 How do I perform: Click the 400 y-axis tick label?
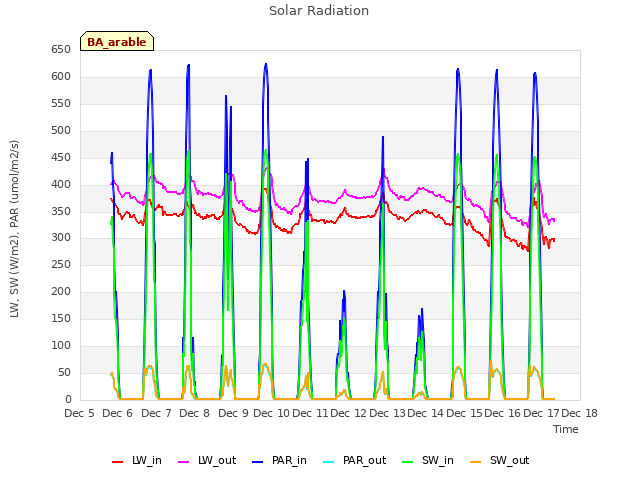tap(61, 184)
